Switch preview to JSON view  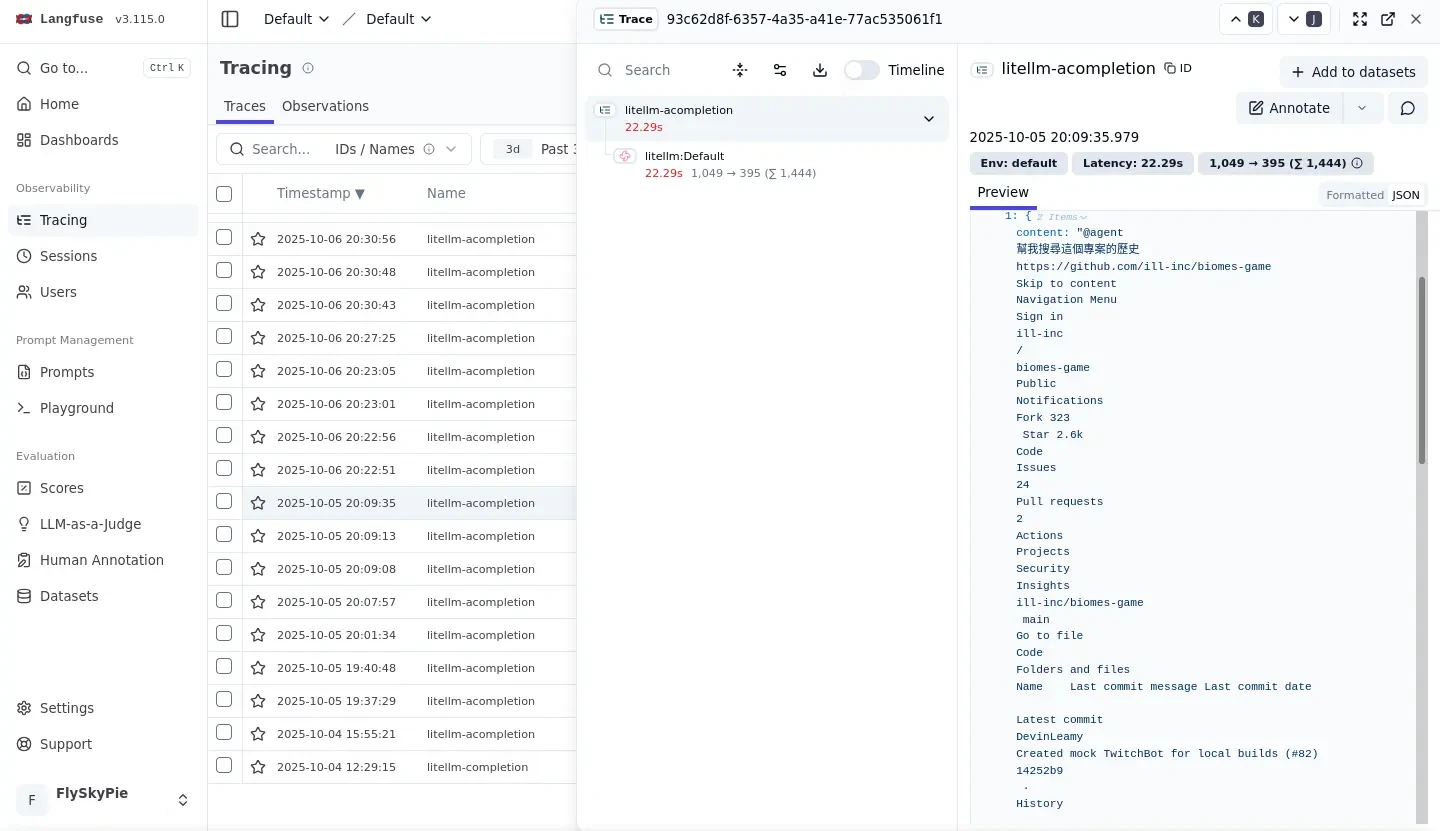[x=1405, y=195]
